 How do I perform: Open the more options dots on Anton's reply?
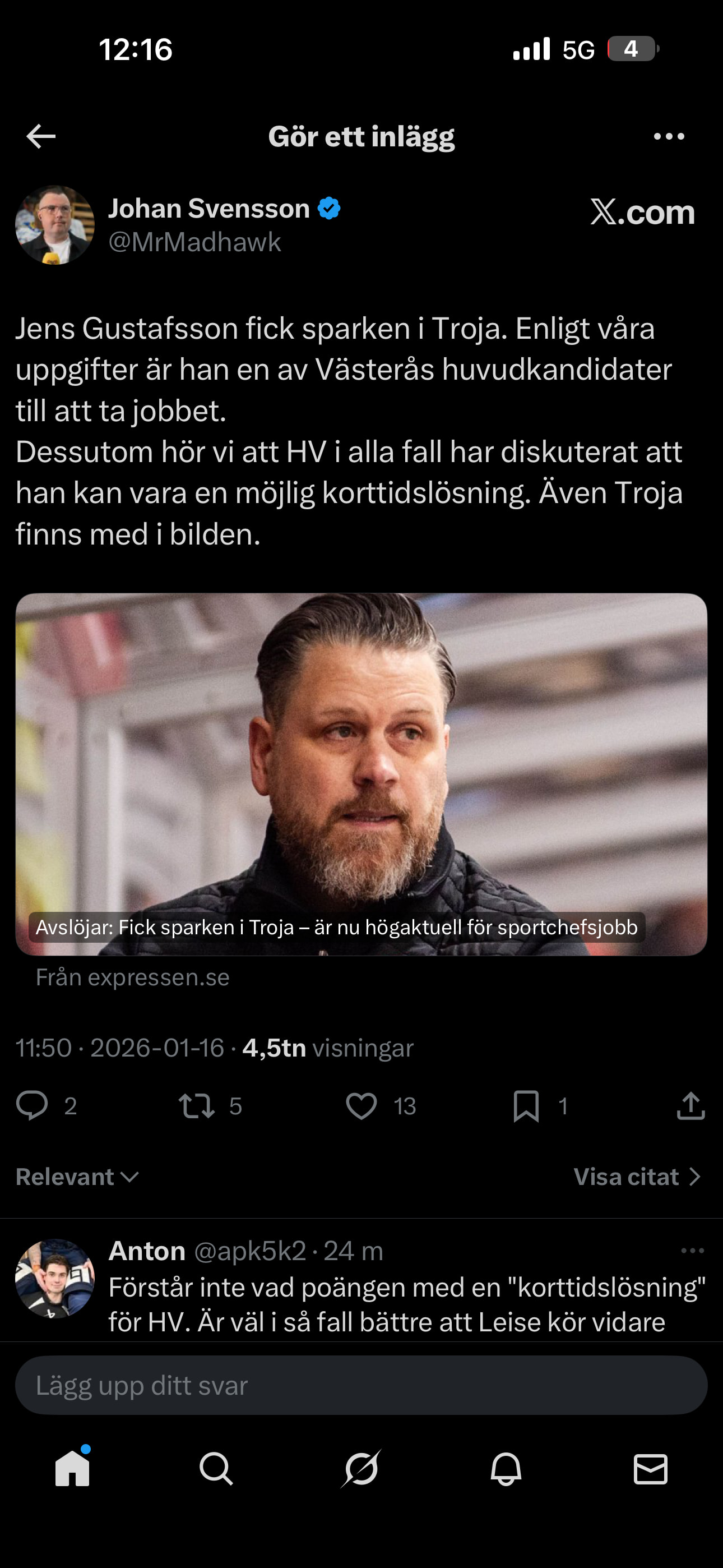tap(693, 1250)
